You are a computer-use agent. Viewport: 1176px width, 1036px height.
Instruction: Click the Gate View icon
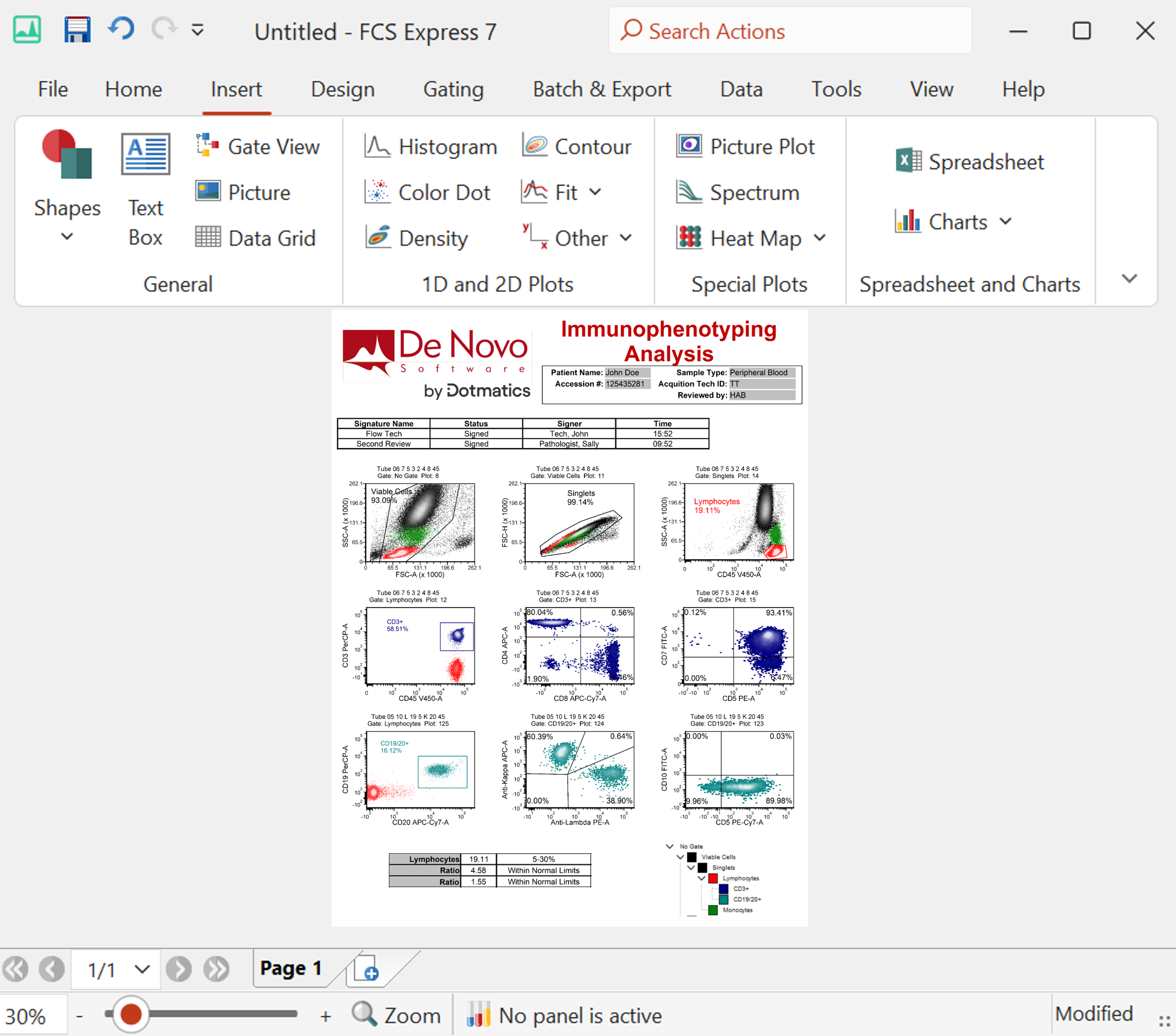pyautogui.click(x=207, y=146)
